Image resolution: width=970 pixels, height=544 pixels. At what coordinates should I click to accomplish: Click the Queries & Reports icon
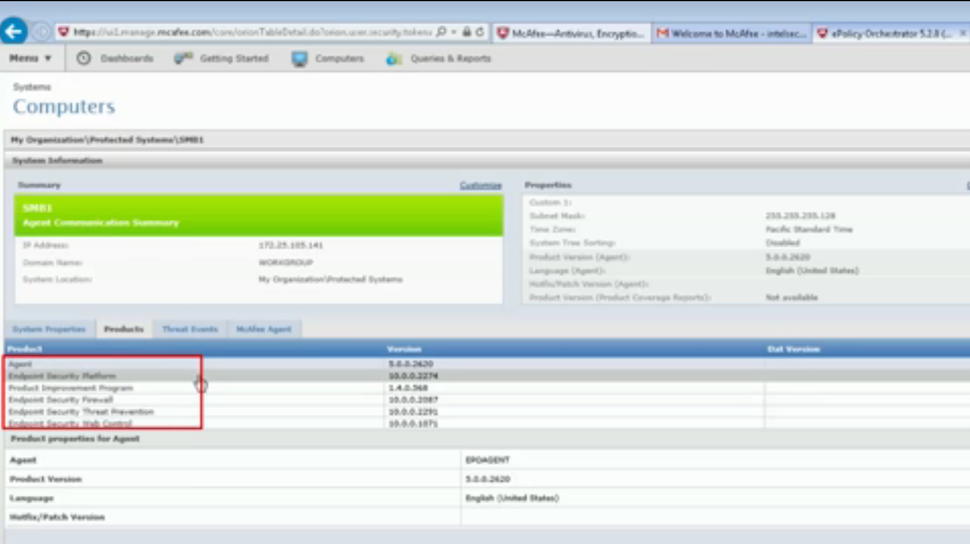click(393, 59)
